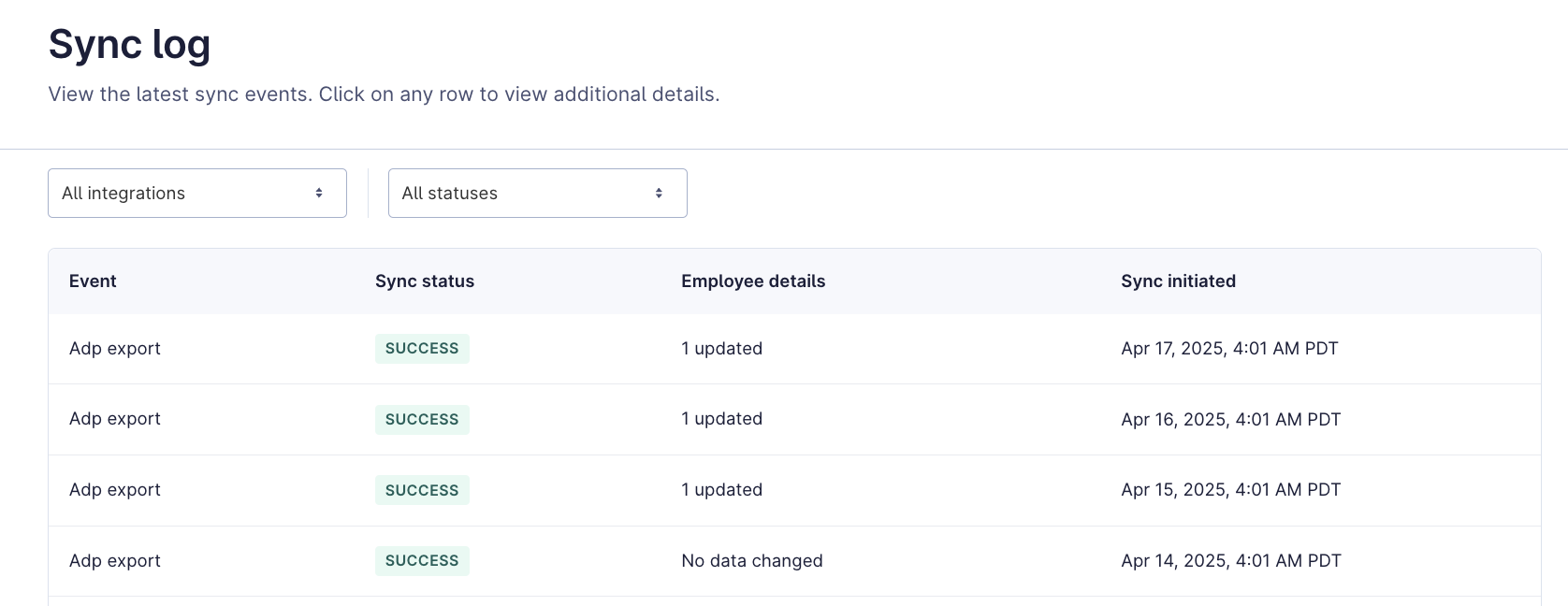Select '1 updated' in the Apr 16 row
1568x606 pixels.
point(721,419)
